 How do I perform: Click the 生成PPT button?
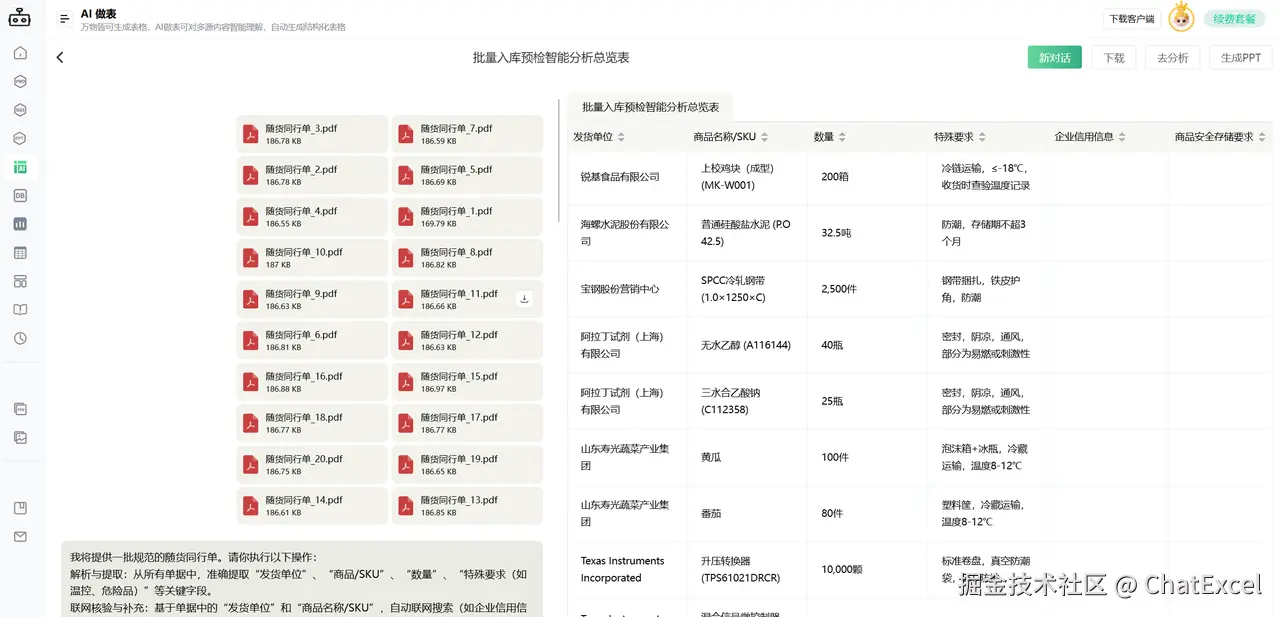(1240, 58)
